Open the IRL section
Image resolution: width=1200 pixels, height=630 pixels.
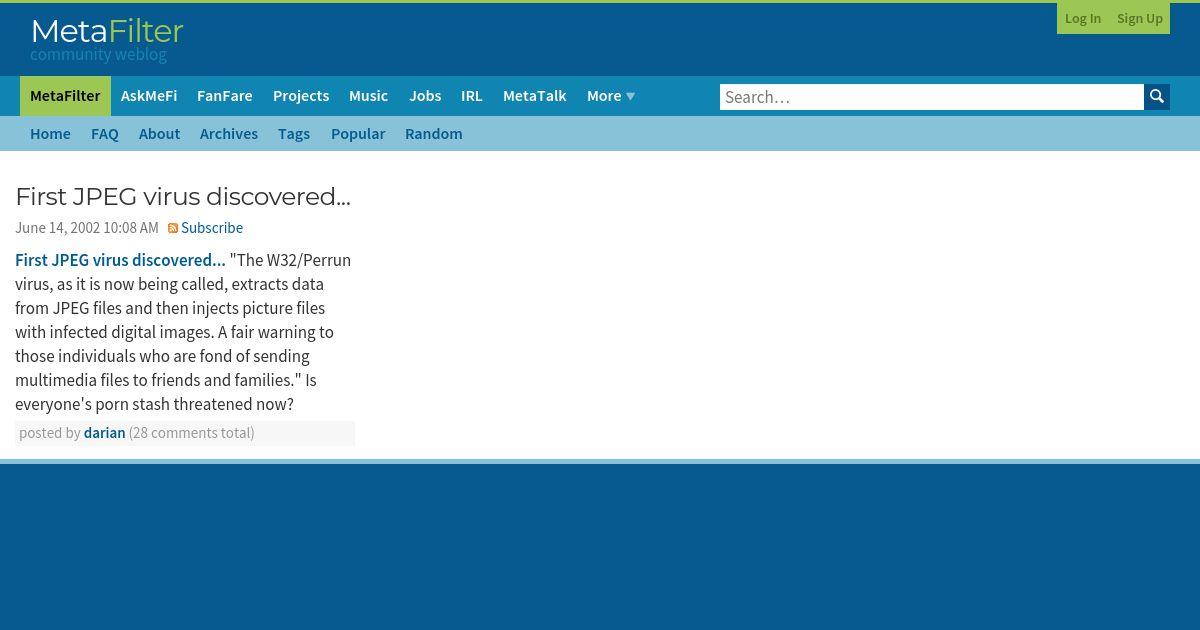pos(472,96)
